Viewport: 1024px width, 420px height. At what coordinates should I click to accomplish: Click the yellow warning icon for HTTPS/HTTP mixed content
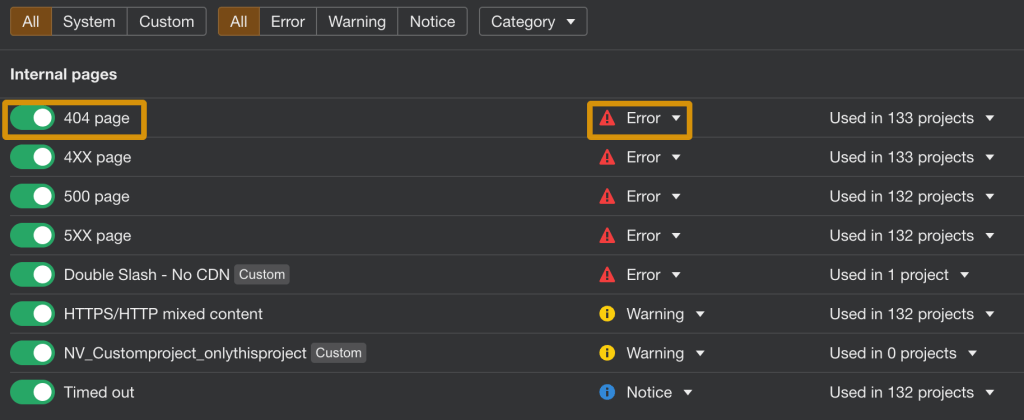point(606,314)
